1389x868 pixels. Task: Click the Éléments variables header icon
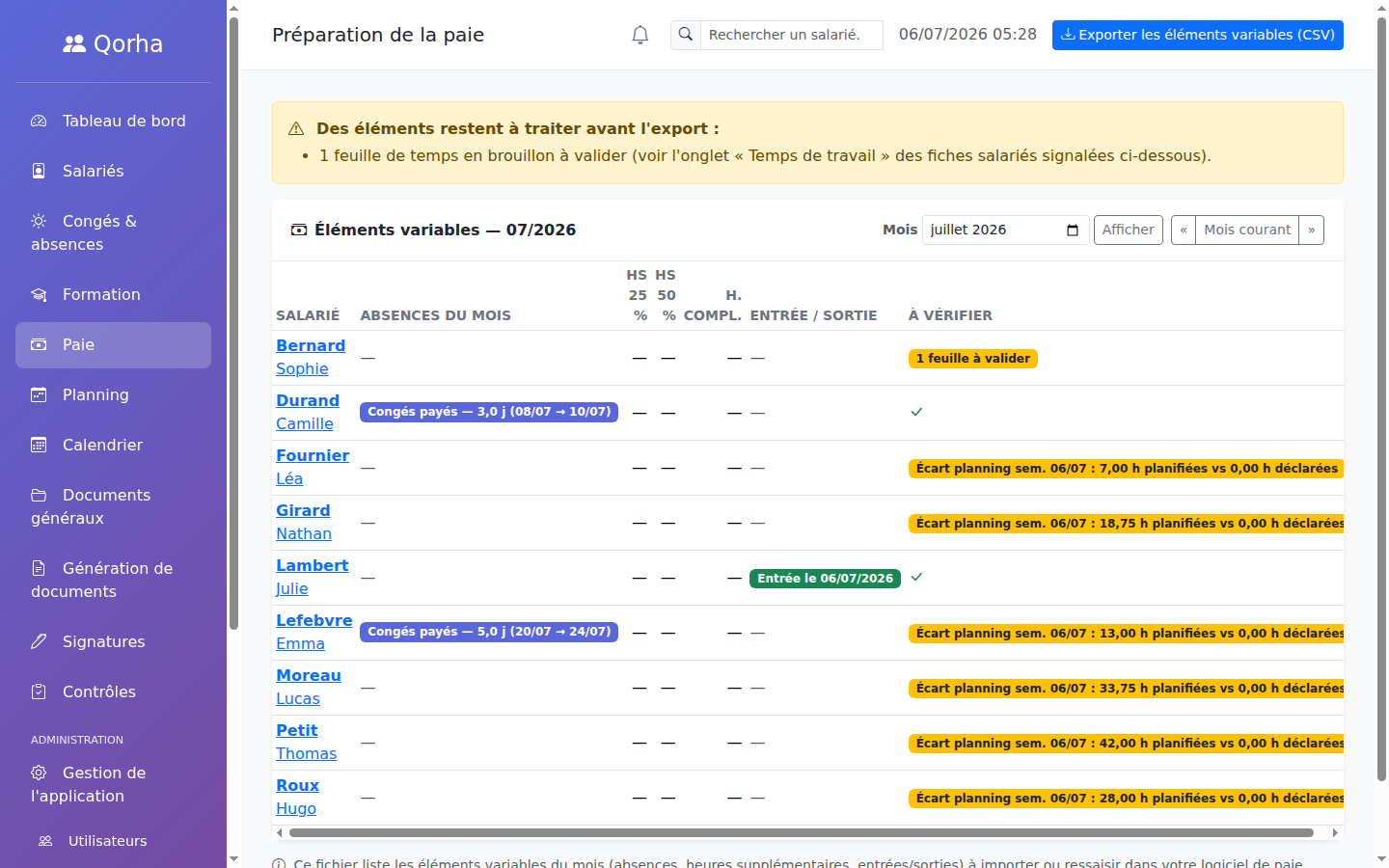[x=299, y=230]
